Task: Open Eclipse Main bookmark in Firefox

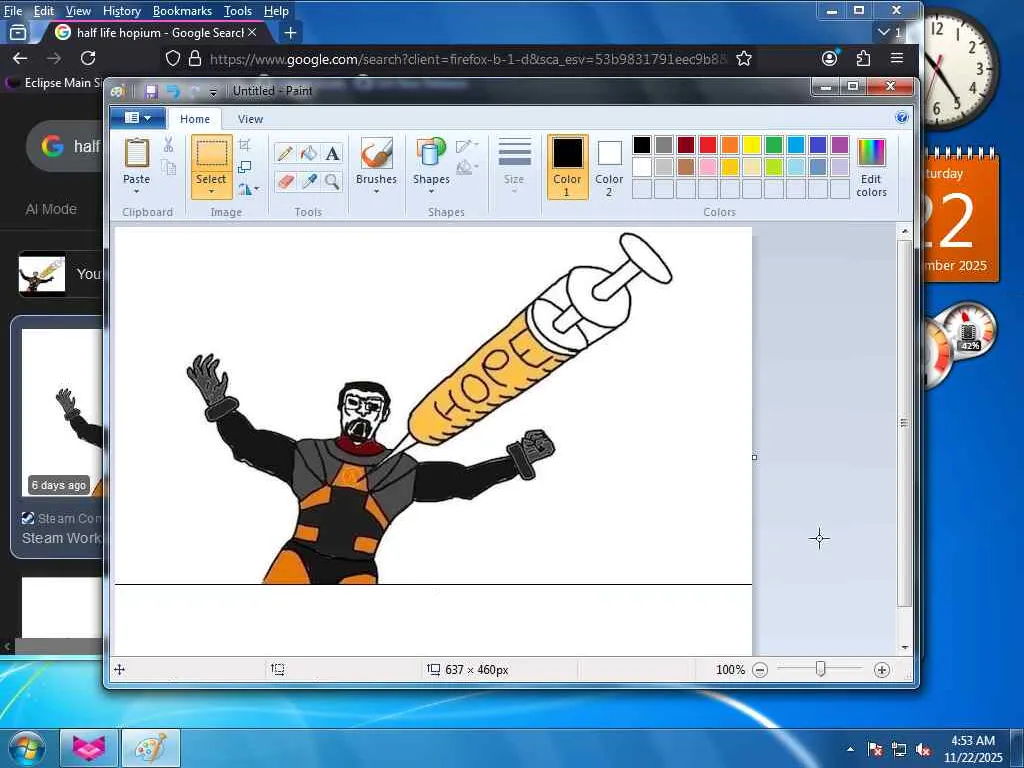Action: tap(56, 82)
